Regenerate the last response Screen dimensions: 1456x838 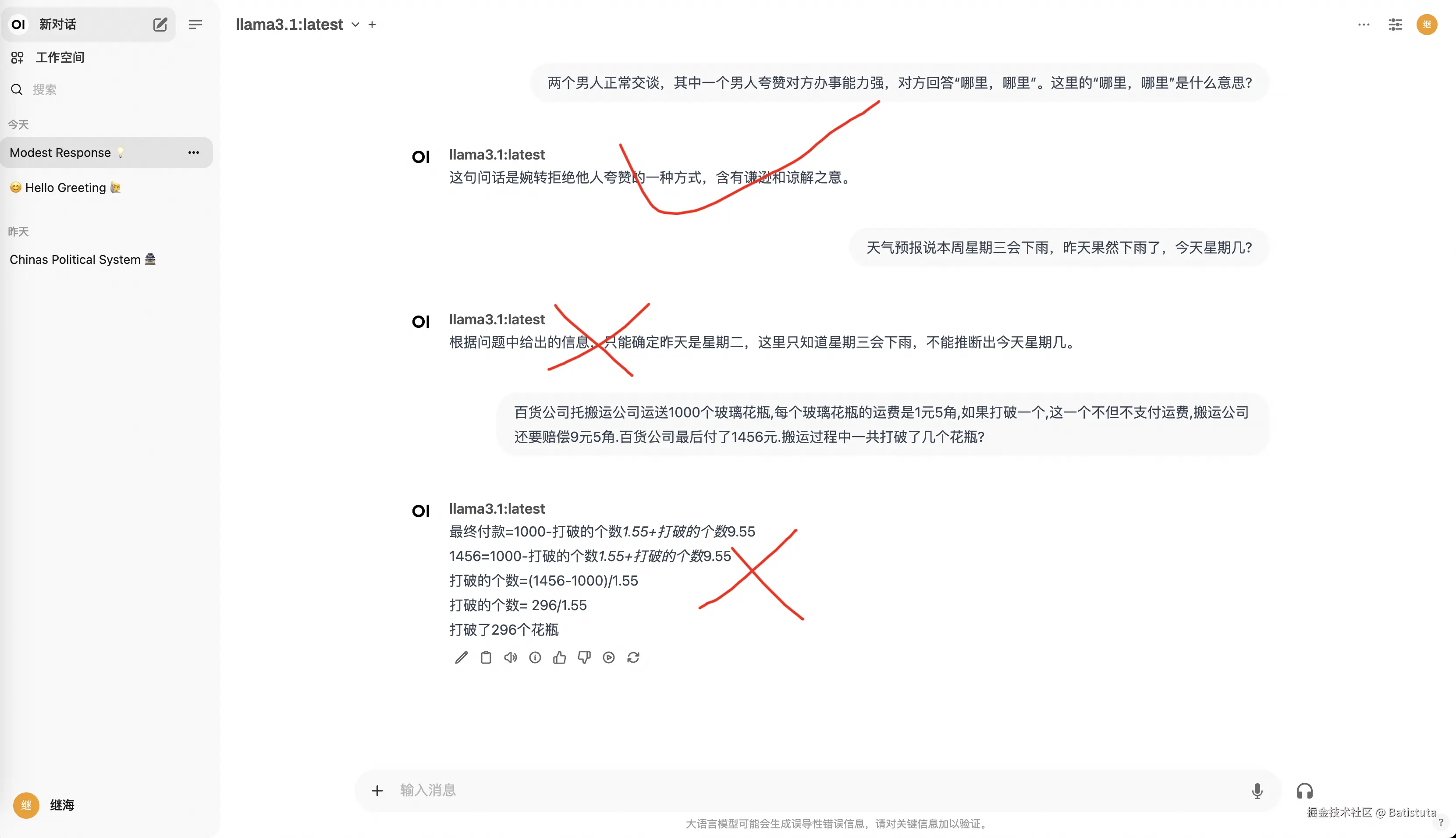coord(633,657)
